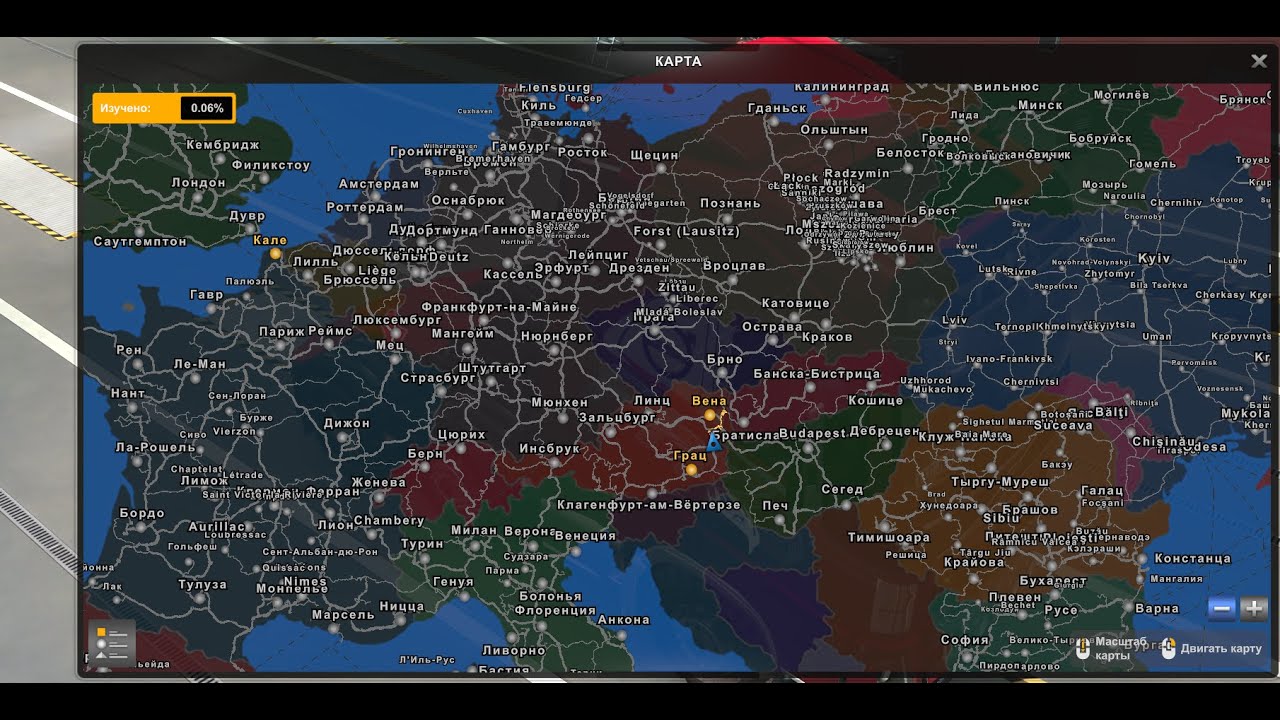1280x720 pixels.
Task: Click the Лондон city label
Action: coord(198,183)
